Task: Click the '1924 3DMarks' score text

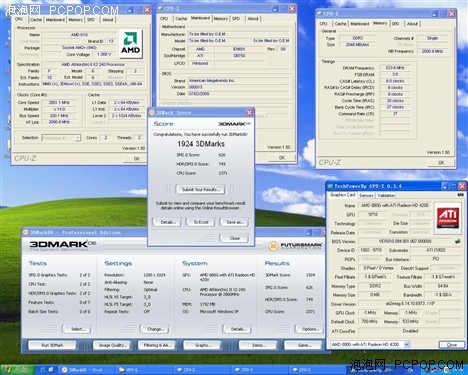Action: 201,144
